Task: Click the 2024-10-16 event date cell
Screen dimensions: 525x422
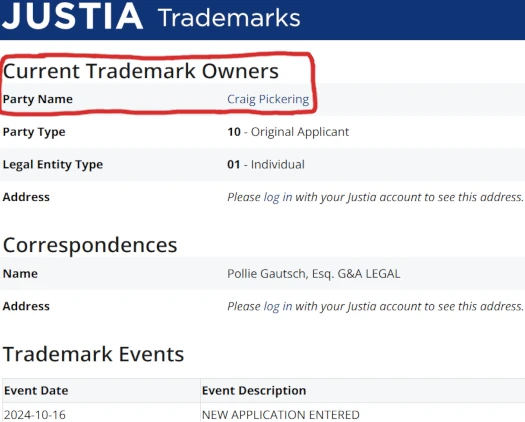Action: click(x=35, y=415)
